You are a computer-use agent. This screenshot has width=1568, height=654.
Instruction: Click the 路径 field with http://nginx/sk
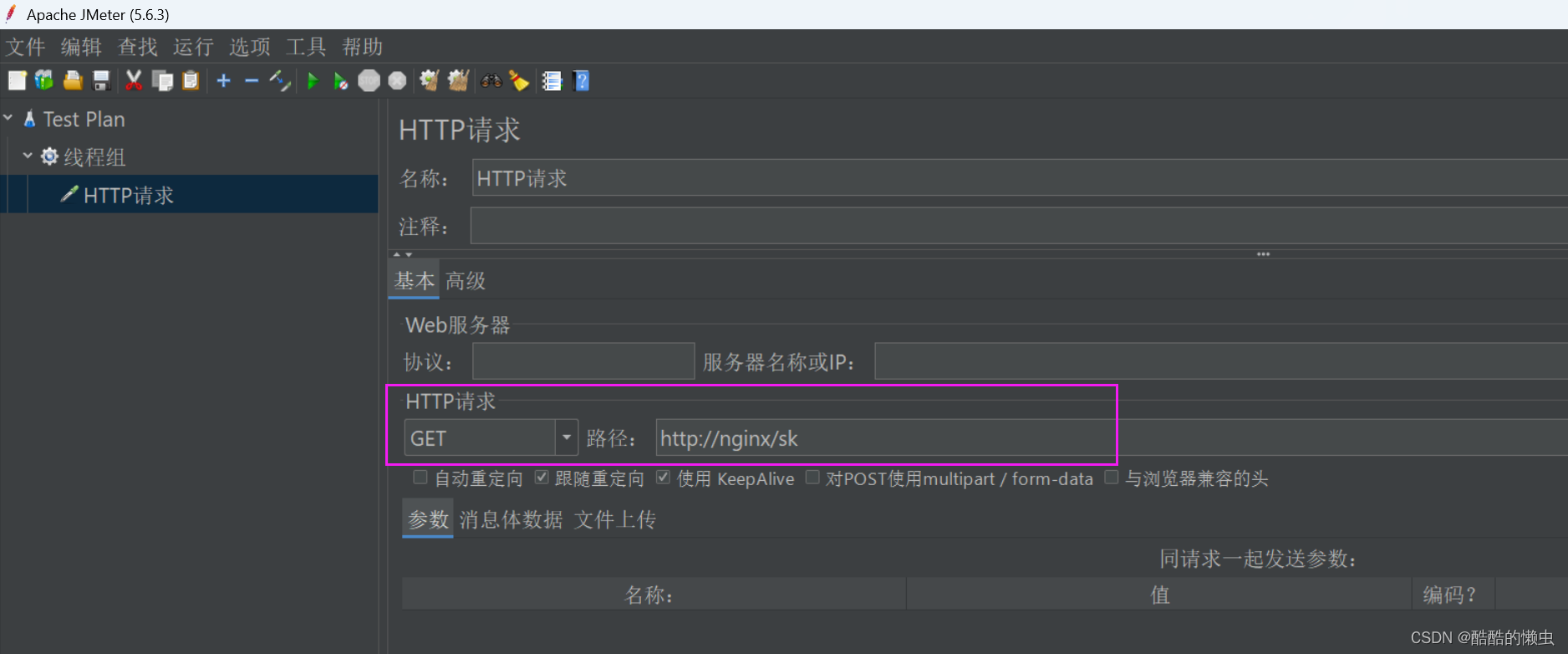point(1112,437)
